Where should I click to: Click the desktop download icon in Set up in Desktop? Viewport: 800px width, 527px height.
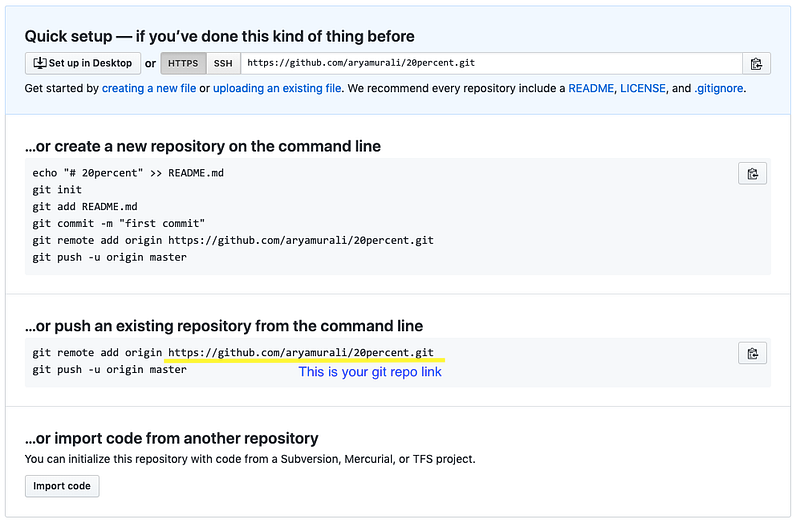40,63
